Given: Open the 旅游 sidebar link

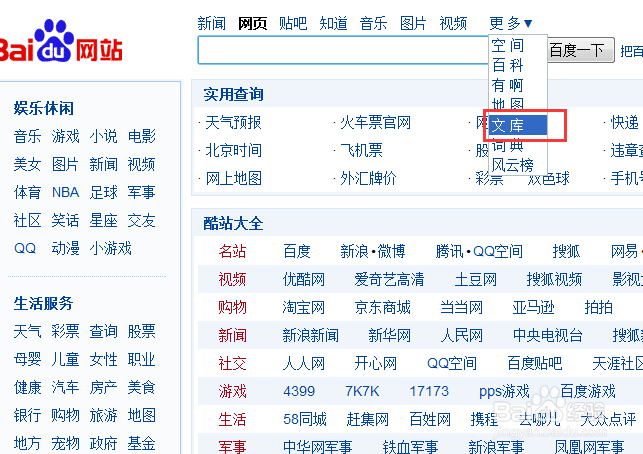Looking at the screenshot, I should (103, 415).
